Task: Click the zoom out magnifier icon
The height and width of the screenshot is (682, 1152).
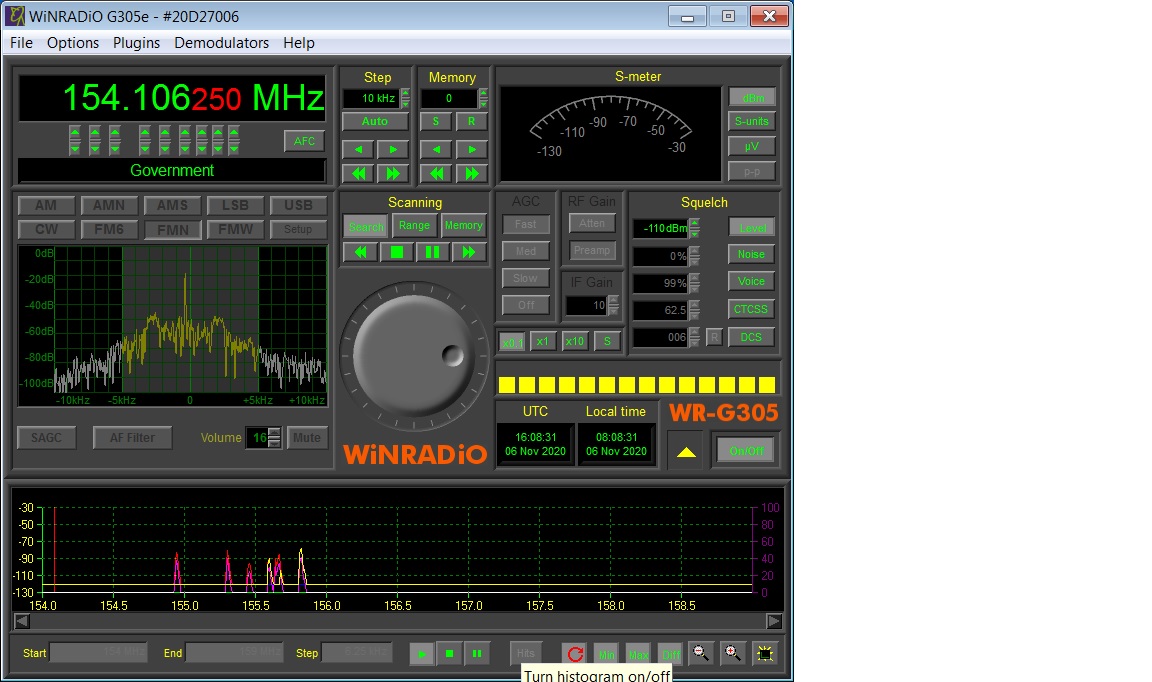Action: pyautogui.click(x=701, y=654)
